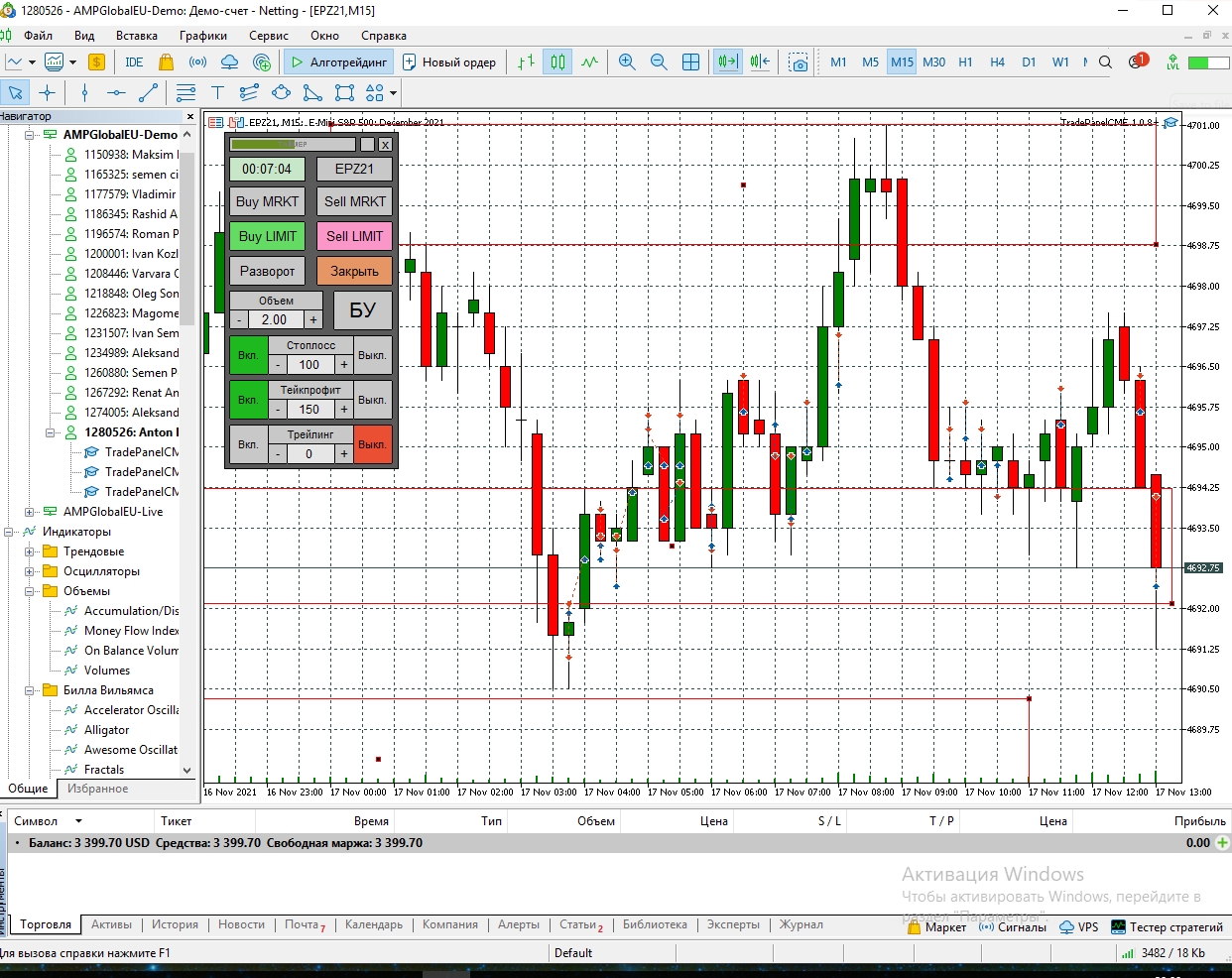1232x978 pixels.
Task: Enable Стоплосс with its Вкл. button
Action: coord(248,355)
